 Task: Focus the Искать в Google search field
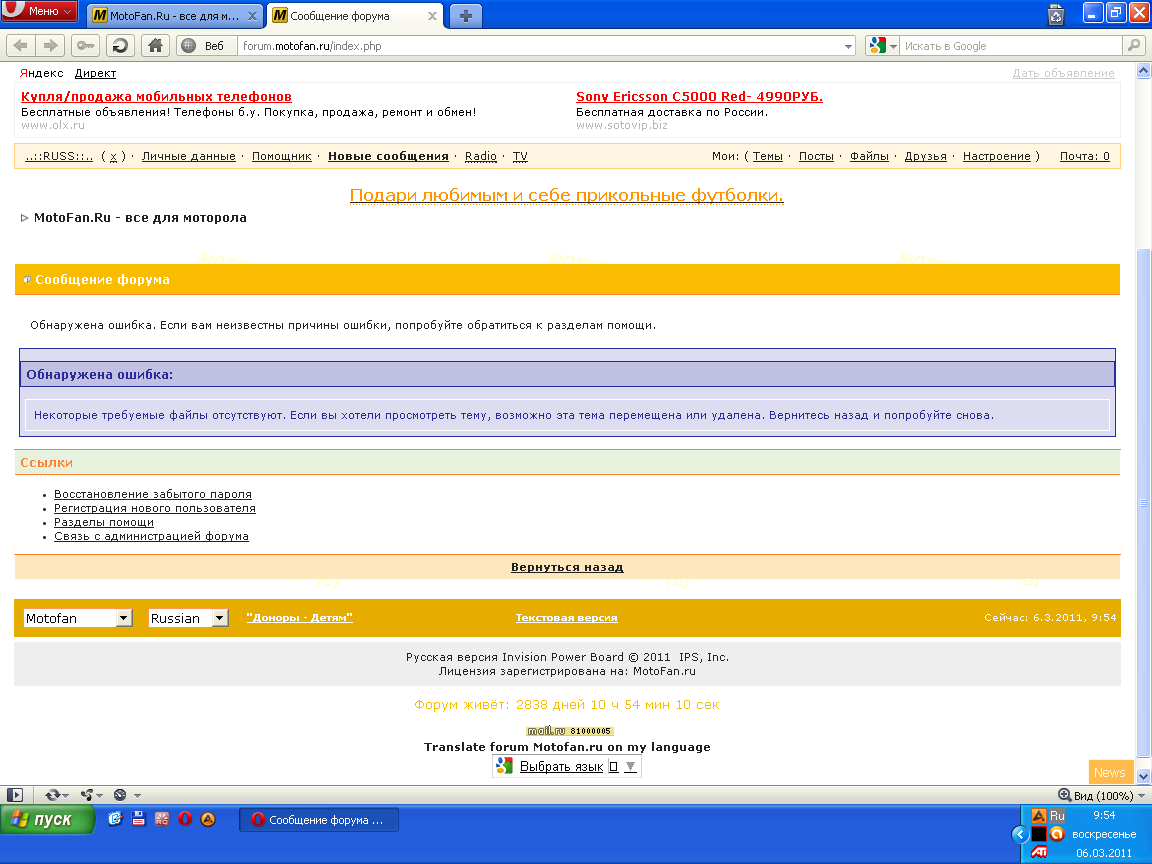1012,46
